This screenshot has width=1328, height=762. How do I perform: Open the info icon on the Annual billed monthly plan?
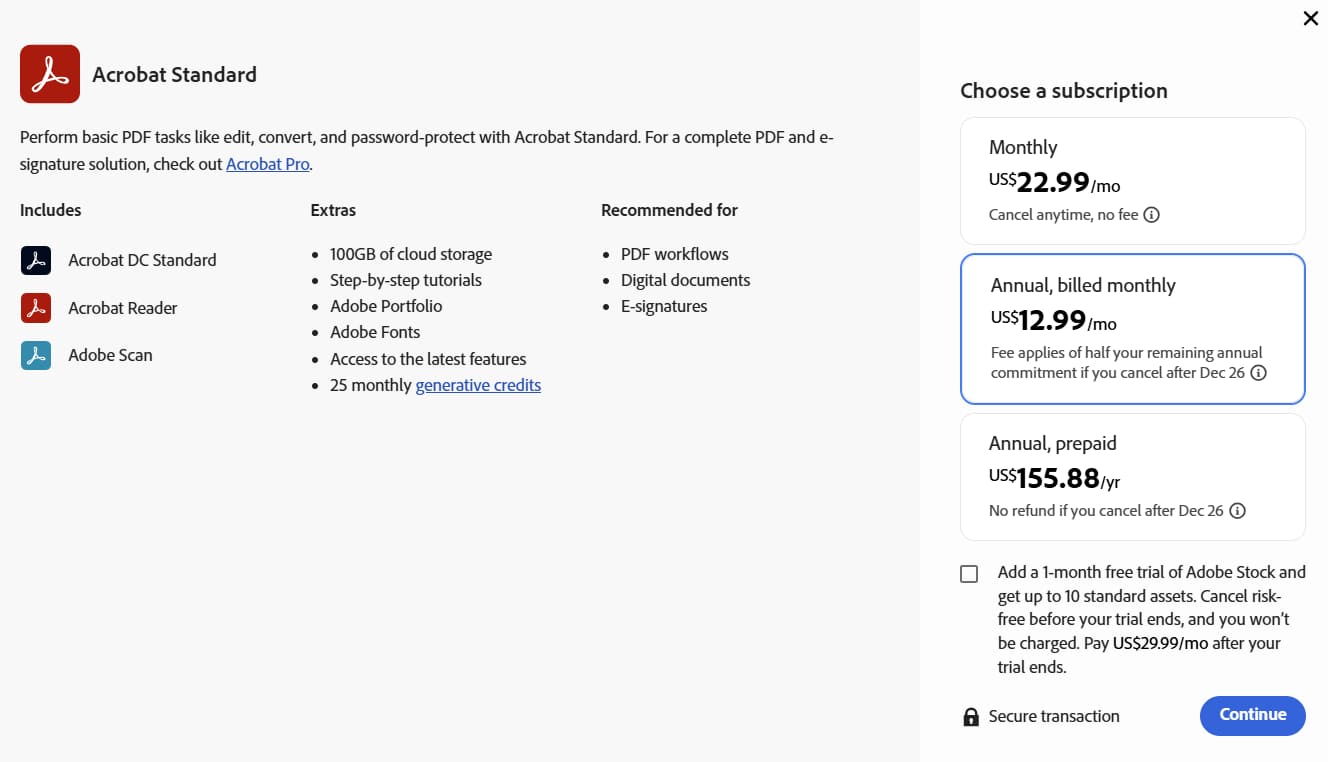coord(1258,371)
